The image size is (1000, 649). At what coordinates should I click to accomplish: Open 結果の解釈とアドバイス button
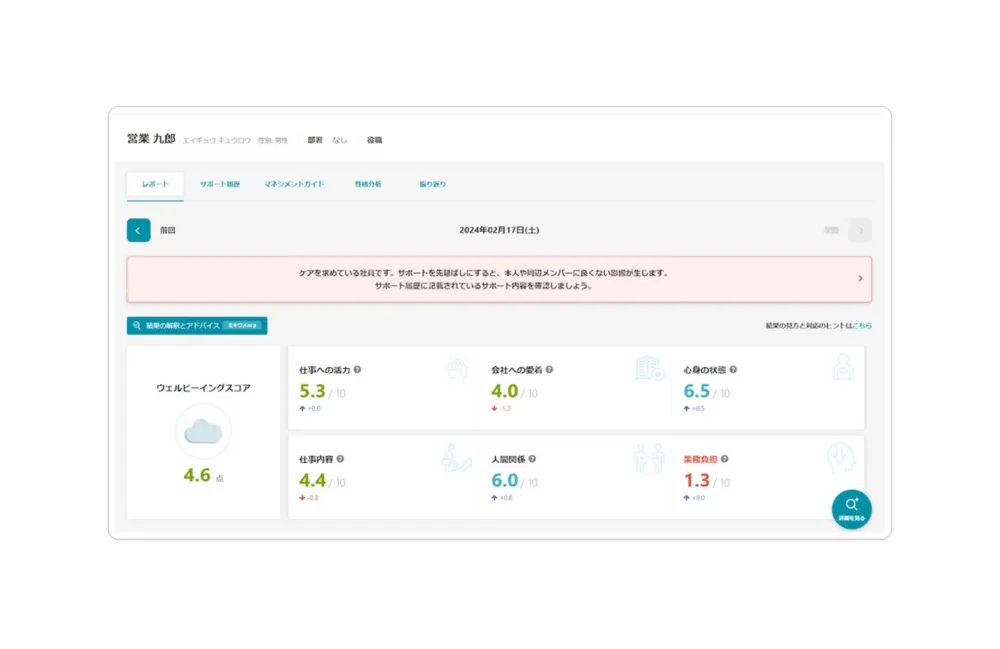[x=197, y=325]
